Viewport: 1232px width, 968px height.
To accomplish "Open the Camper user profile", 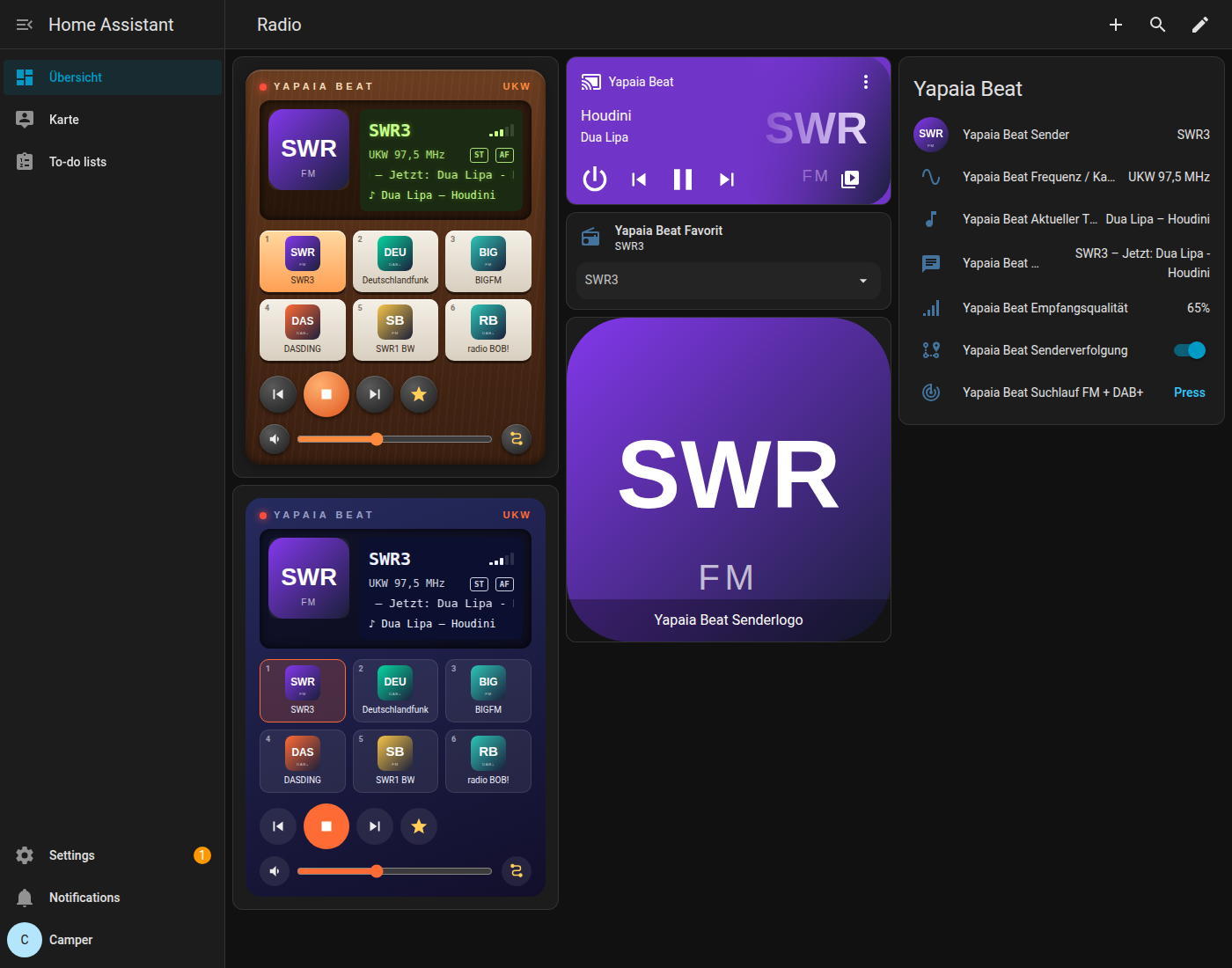I will point(113,940).
